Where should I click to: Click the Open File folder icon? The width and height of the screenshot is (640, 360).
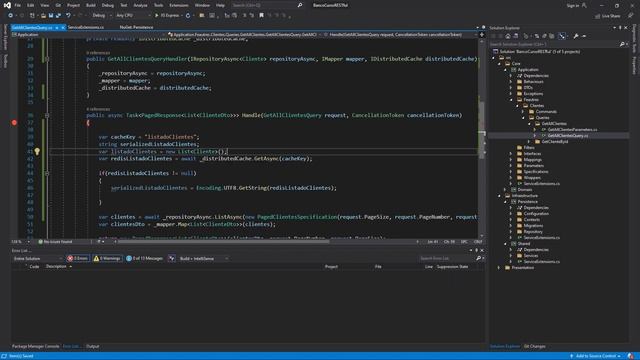pyautogui.click(x=43, y=16)
